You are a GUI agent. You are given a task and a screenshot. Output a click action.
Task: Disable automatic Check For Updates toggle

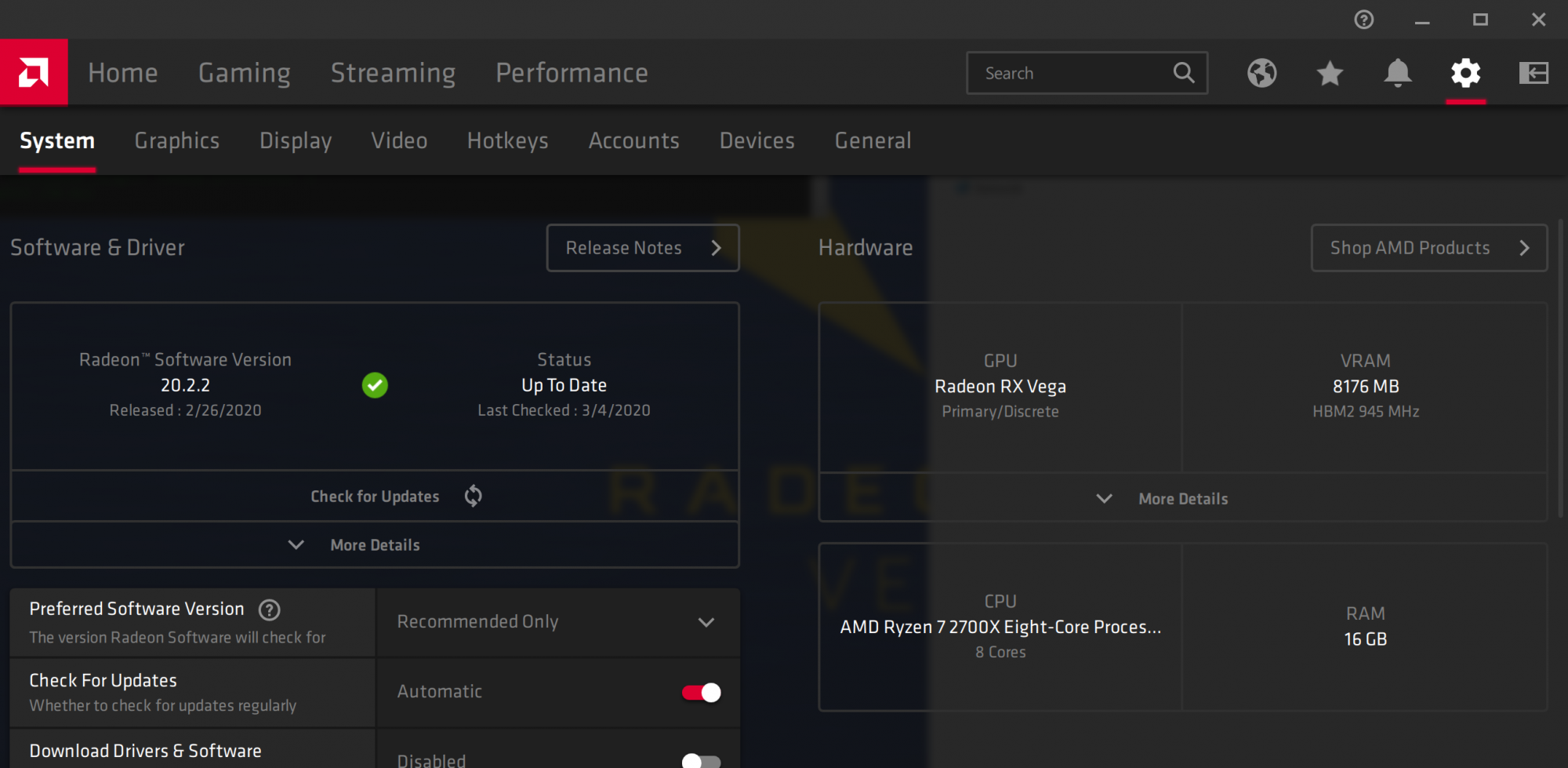701,693
